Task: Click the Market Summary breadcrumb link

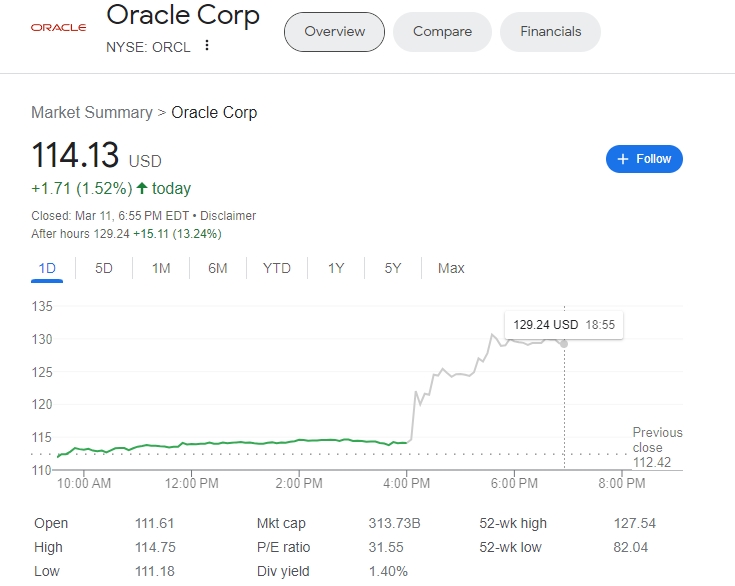Action: pos(92,113)
